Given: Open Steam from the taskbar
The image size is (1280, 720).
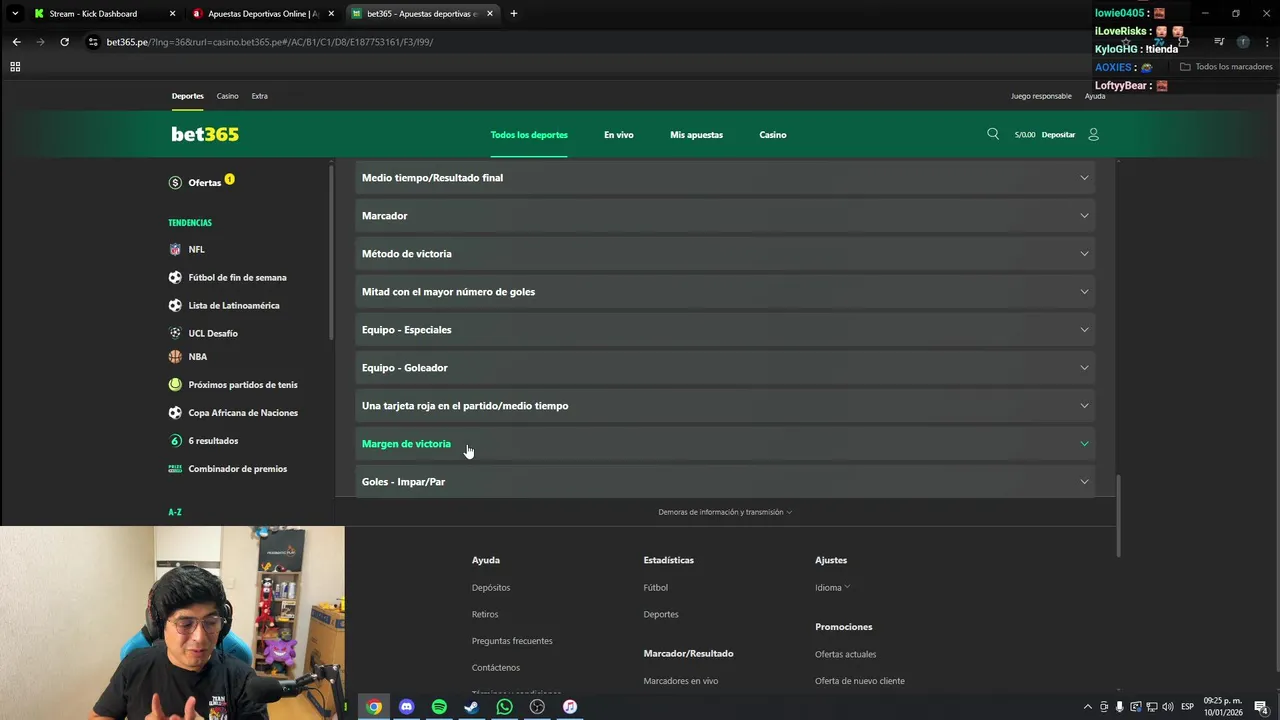Looking at the screenshot, I should click(471, 707).
